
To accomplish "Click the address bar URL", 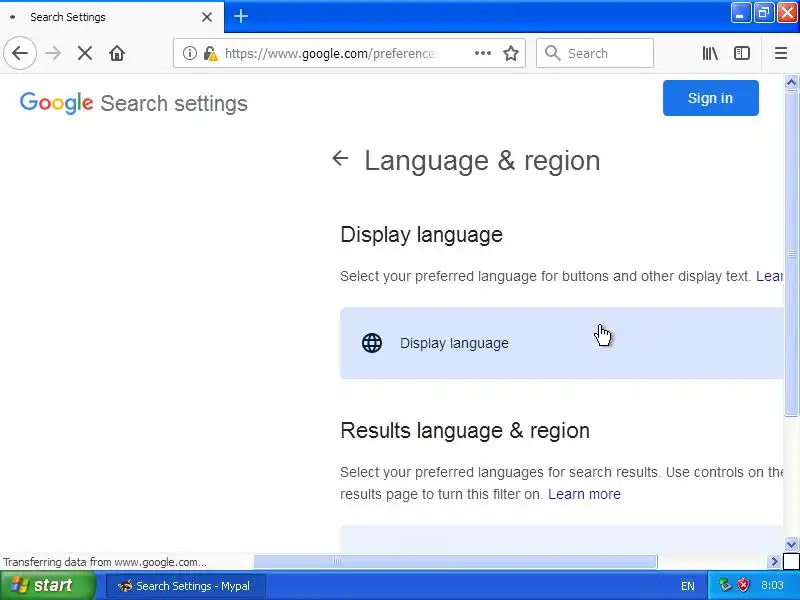I will pyautogui.click(x=330, y=53).
